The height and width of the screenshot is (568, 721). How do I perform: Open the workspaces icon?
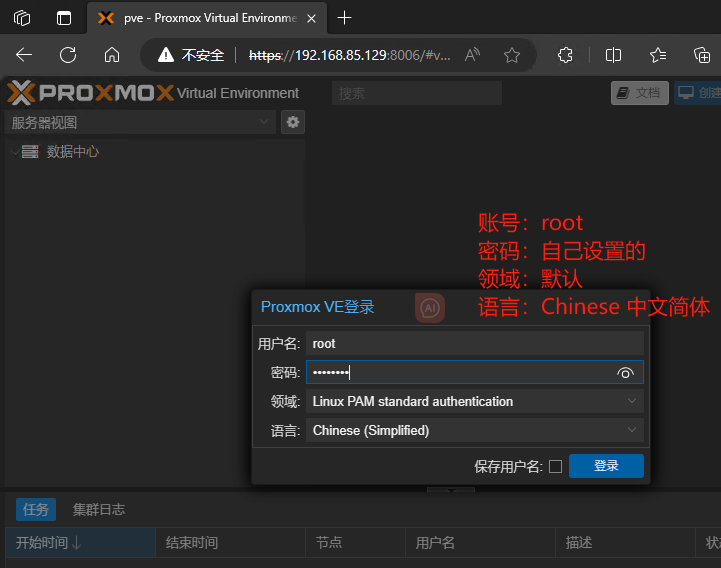(22, 18)
